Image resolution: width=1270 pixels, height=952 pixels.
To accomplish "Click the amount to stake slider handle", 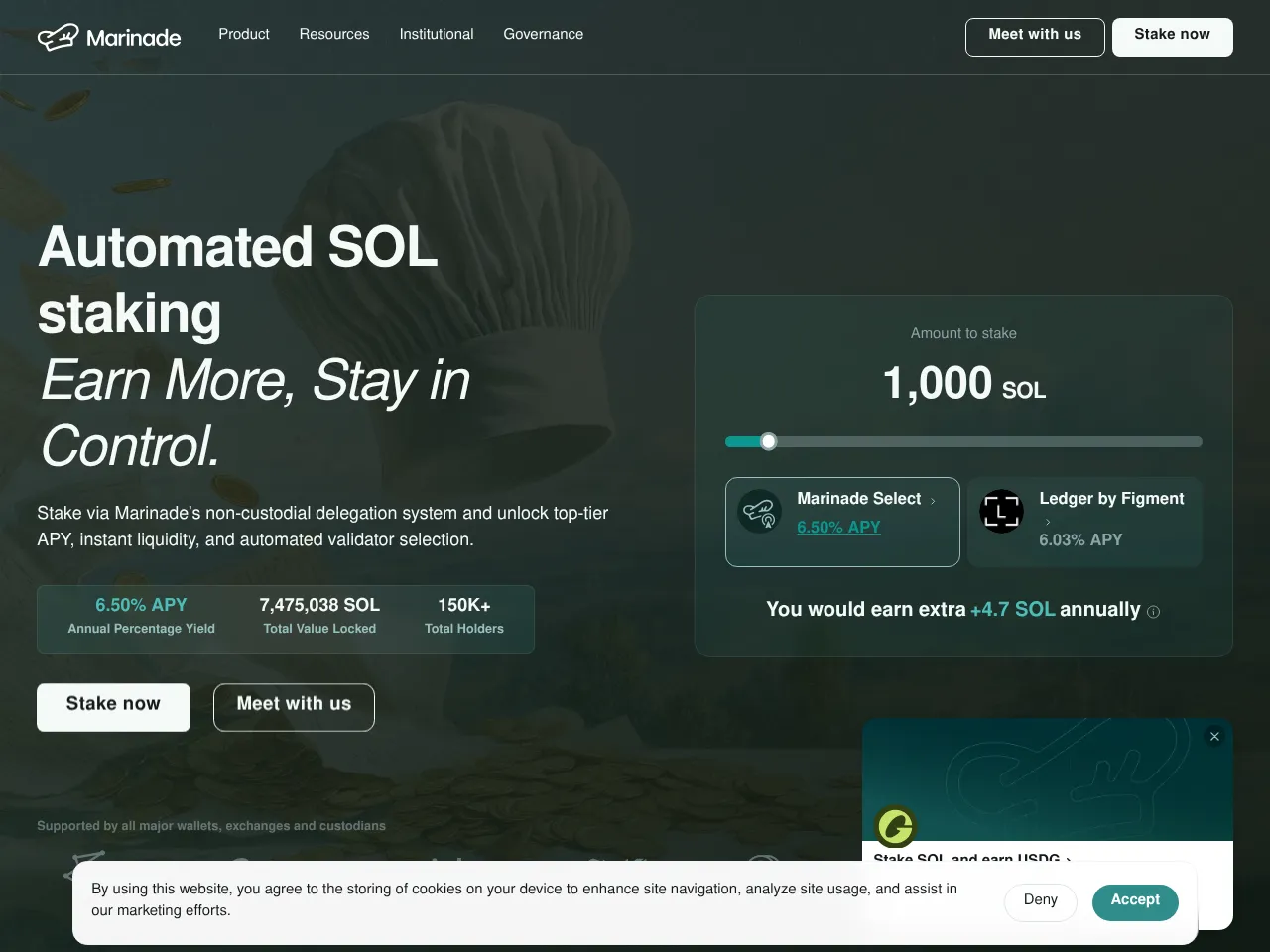I will [768, 441].
